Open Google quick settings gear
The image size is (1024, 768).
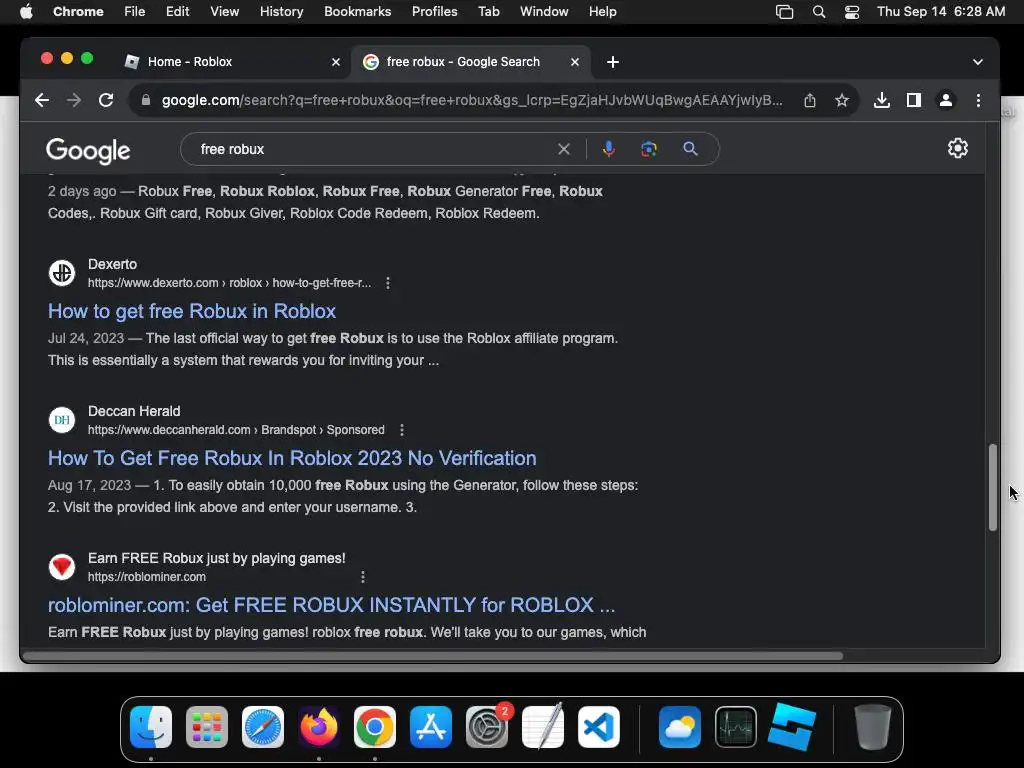[957, 148]
